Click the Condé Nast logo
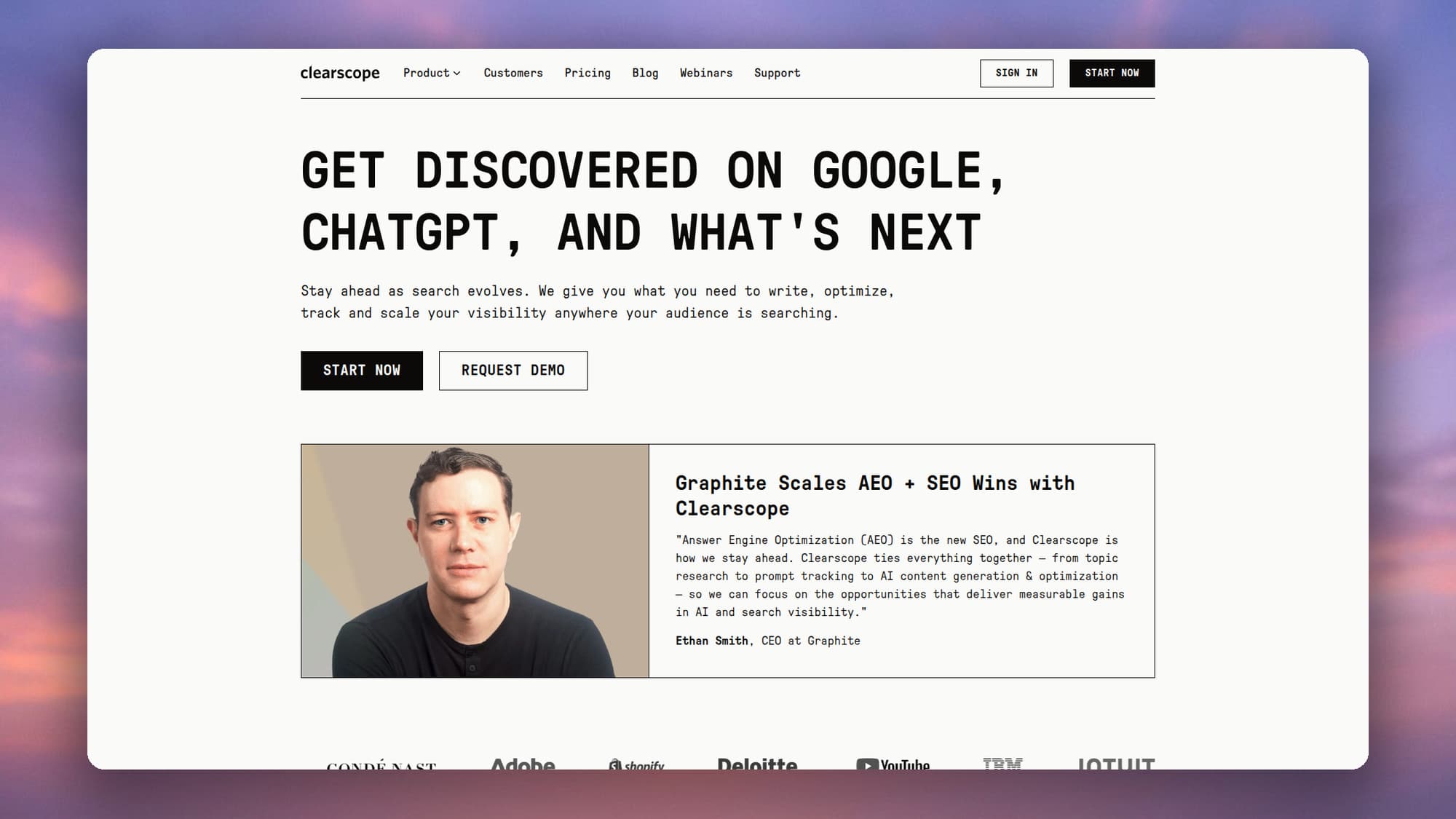This screenshot has width=1456, height=819. click(x=381, y=765)
